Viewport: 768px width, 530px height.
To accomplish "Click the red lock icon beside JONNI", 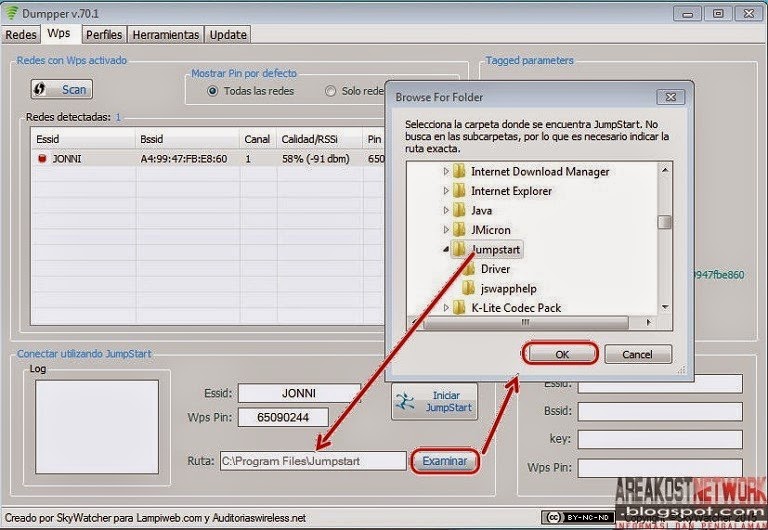I will 42,159.
